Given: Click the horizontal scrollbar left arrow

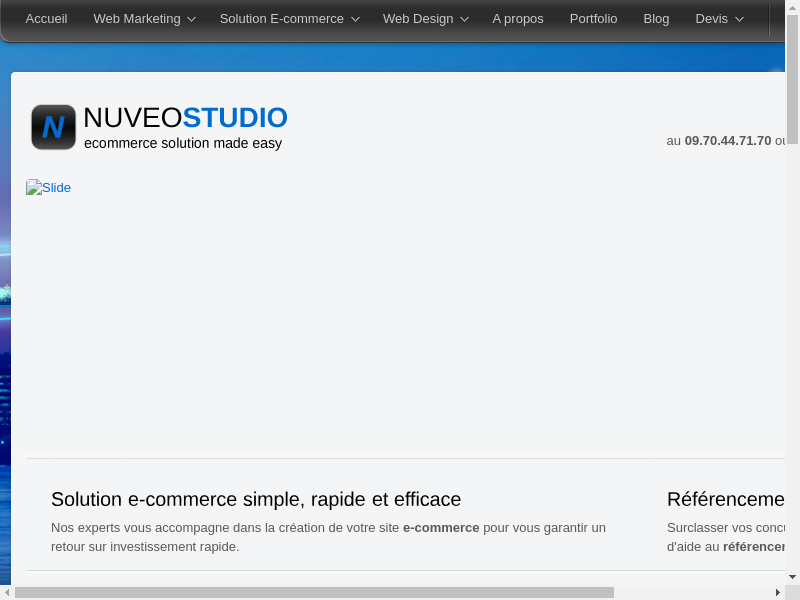Looking at the screenshot, I should click(x=6, y=593).
